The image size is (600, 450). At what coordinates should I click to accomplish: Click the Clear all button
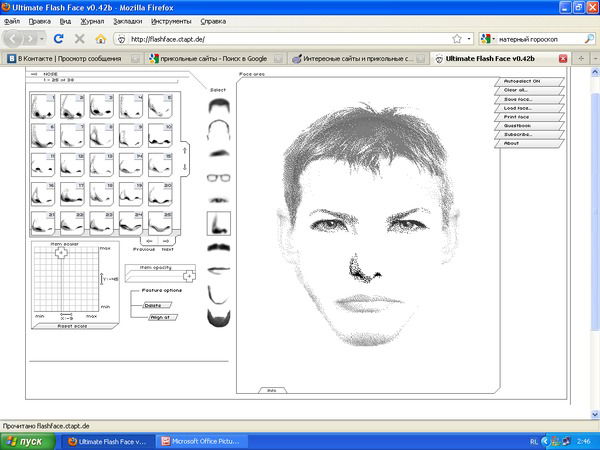(520, 90)
